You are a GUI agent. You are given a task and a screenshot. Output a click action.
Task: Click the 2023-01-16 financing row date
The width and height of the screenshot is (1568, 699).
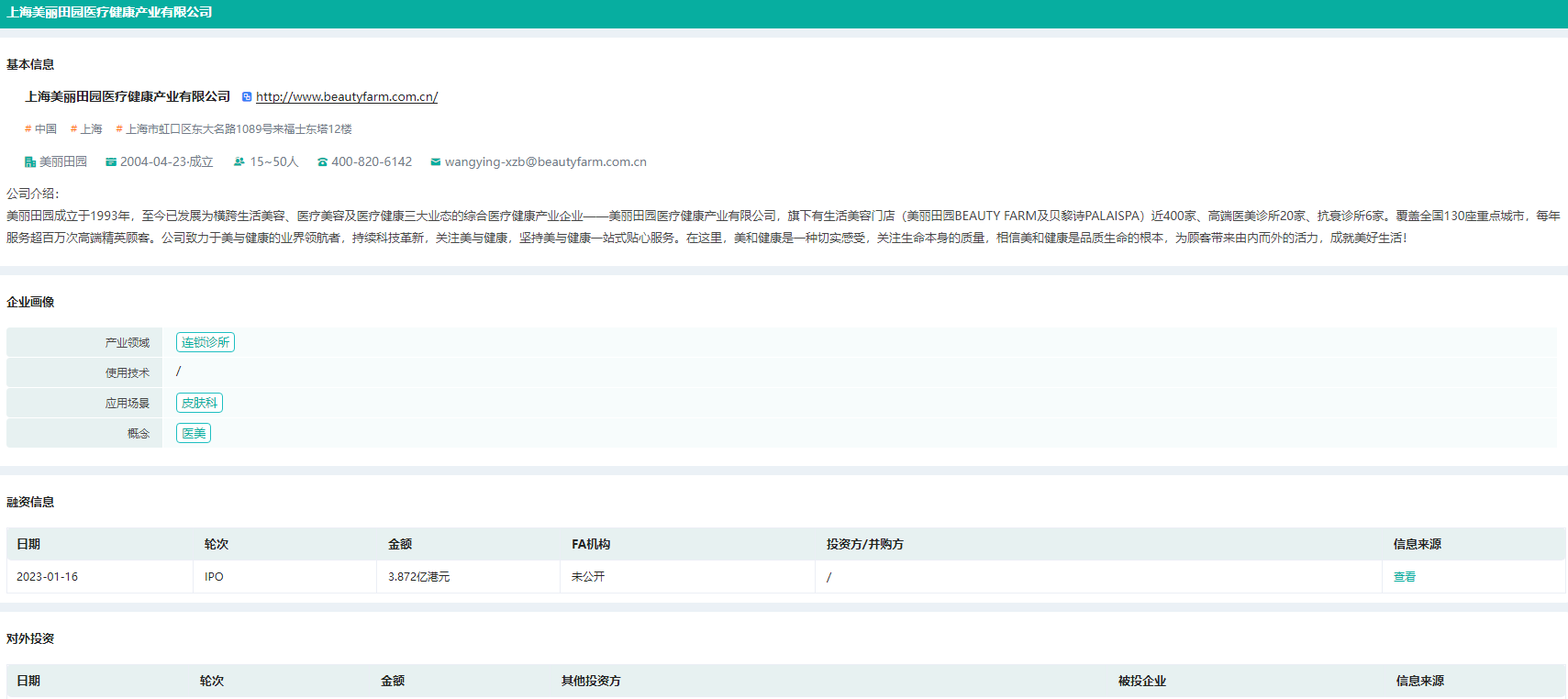[x=47, y=577]
